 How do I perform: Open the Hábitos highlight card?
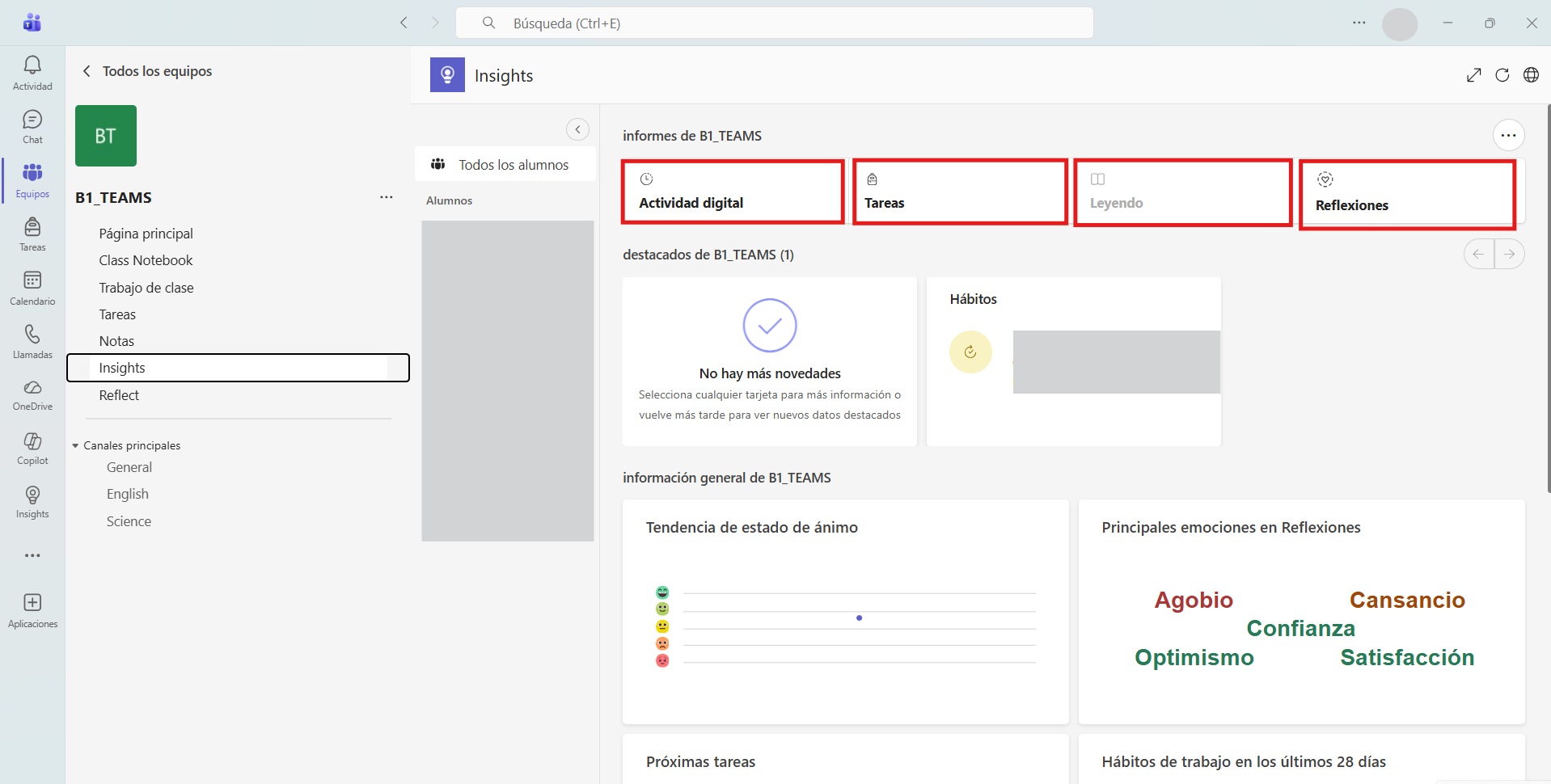coord(1073,361)
